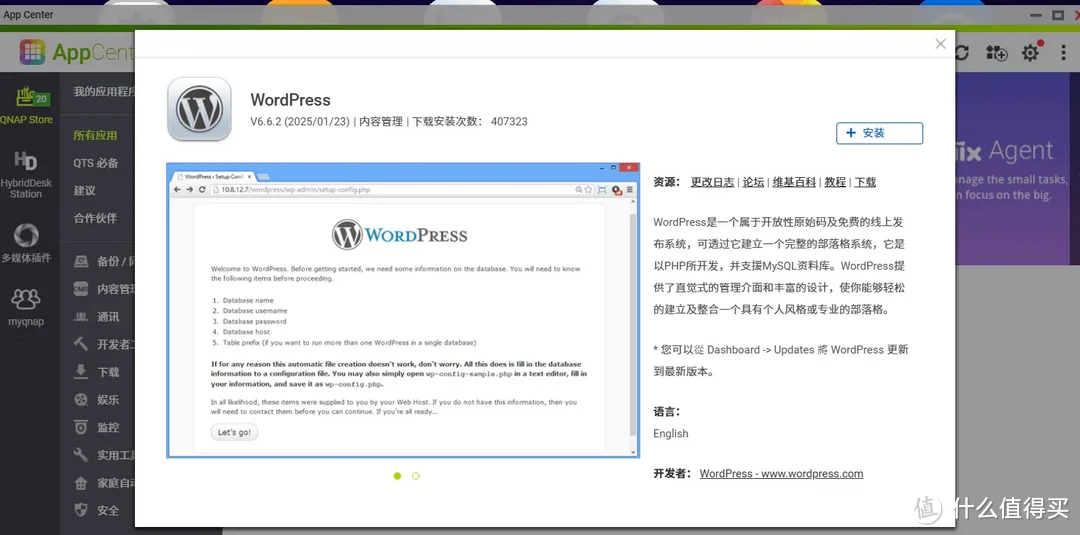Maximize the App Center window

click(x=1058, y=14)
